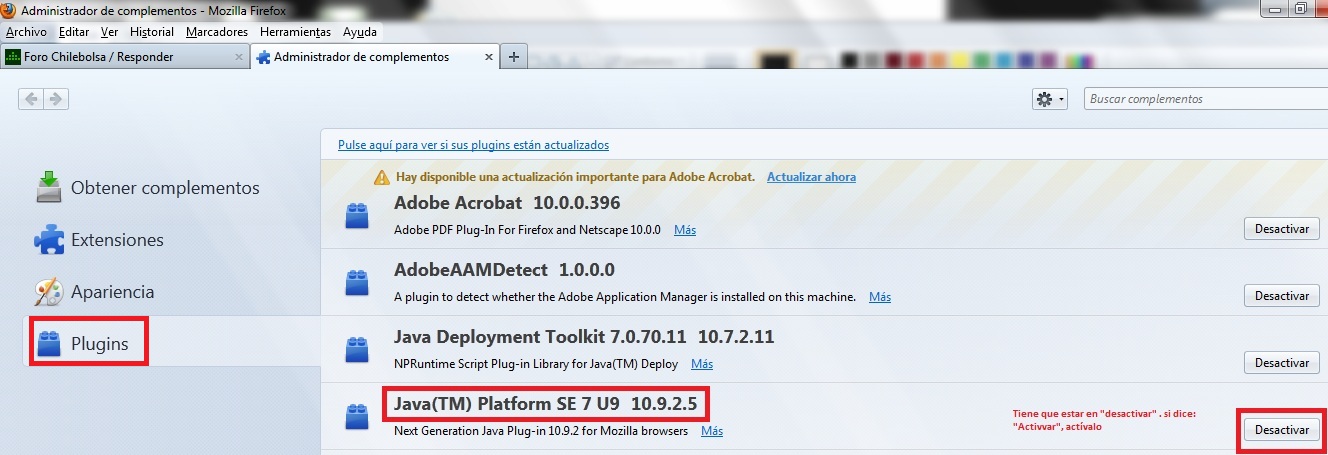Click the Adobe Application Manager detect description
This screenshot has width=1328, height=455.
point(625,297)
